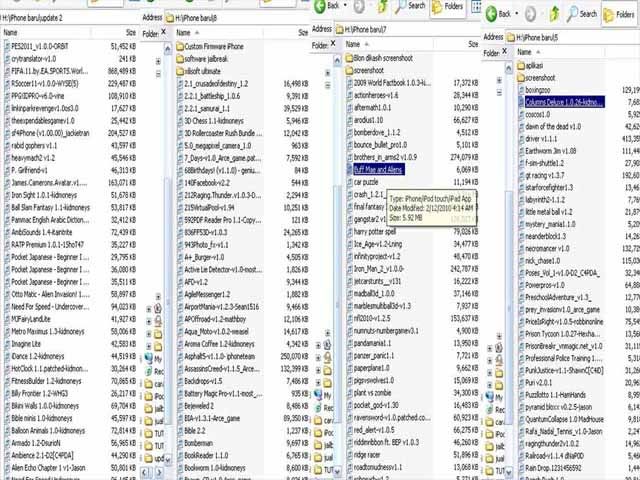Screen dimensions: 640x480
Task: Close the Folders pane in the iPhone baru\7 window
Action: point(333,42)
